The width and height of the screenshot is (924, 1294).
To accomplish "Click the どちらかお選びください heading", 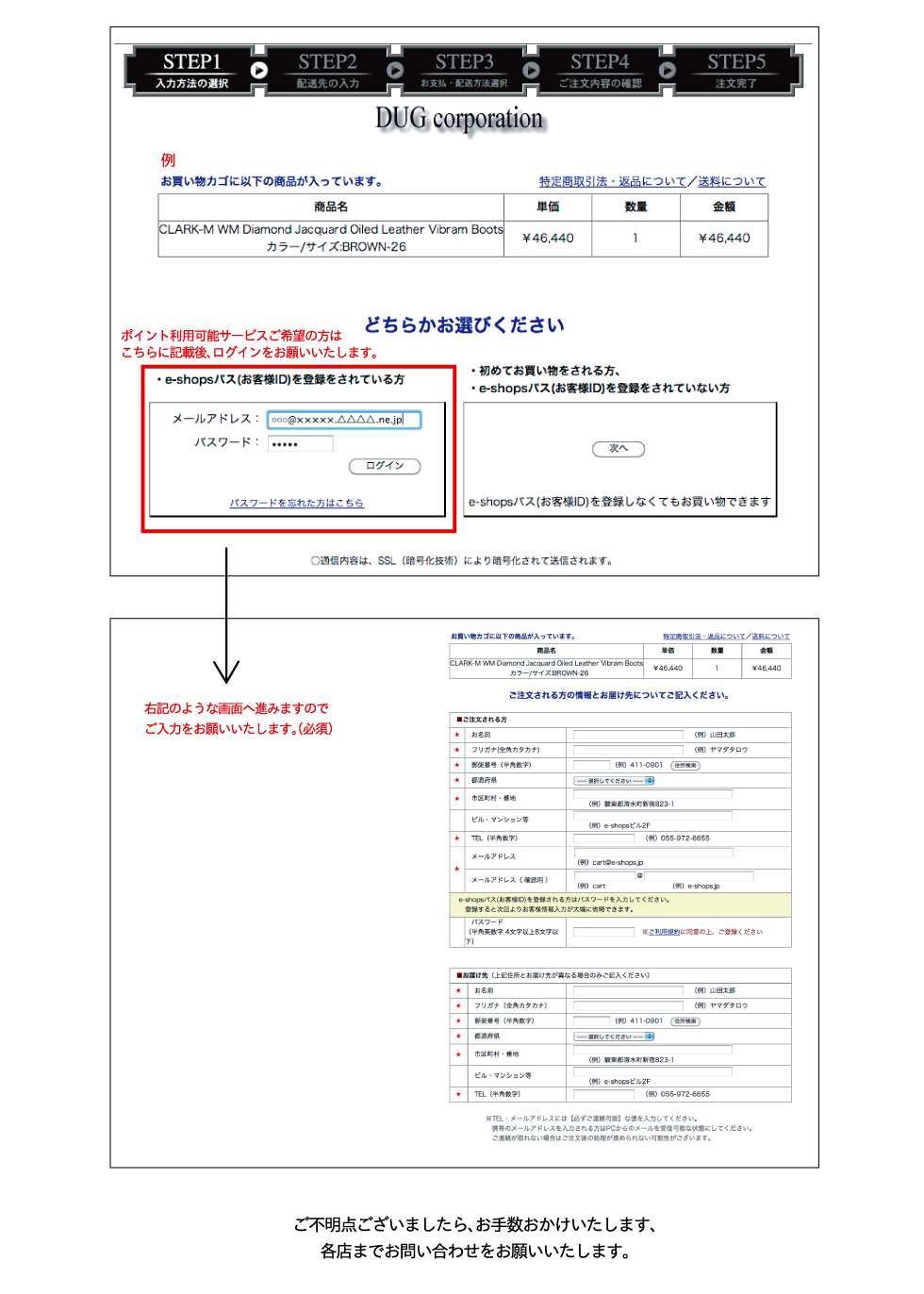I will pyautogui.click(x=464, y=325).
